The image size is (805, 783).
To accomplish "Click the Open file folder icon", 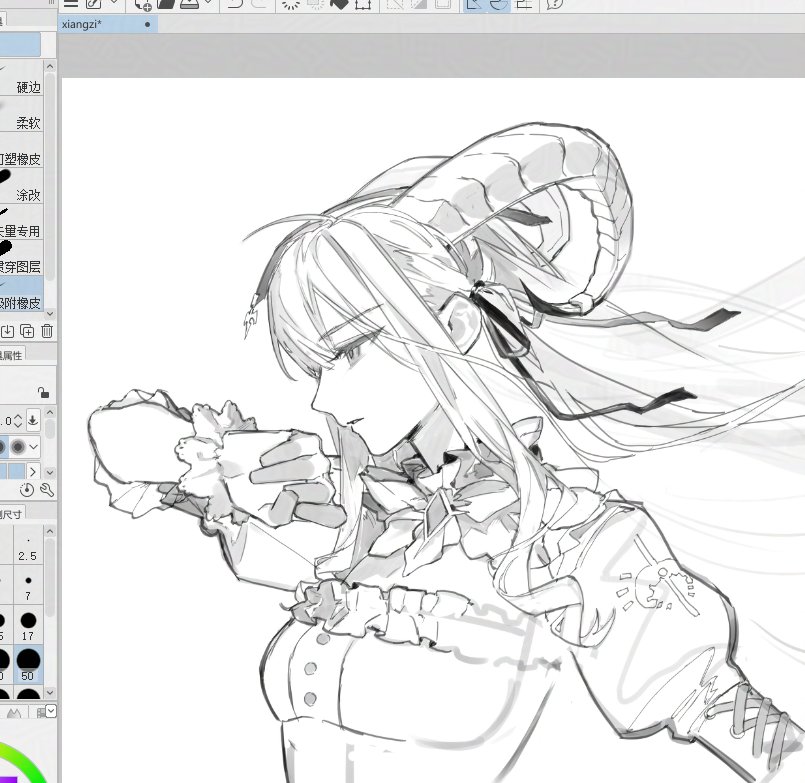I will (166, 4).
